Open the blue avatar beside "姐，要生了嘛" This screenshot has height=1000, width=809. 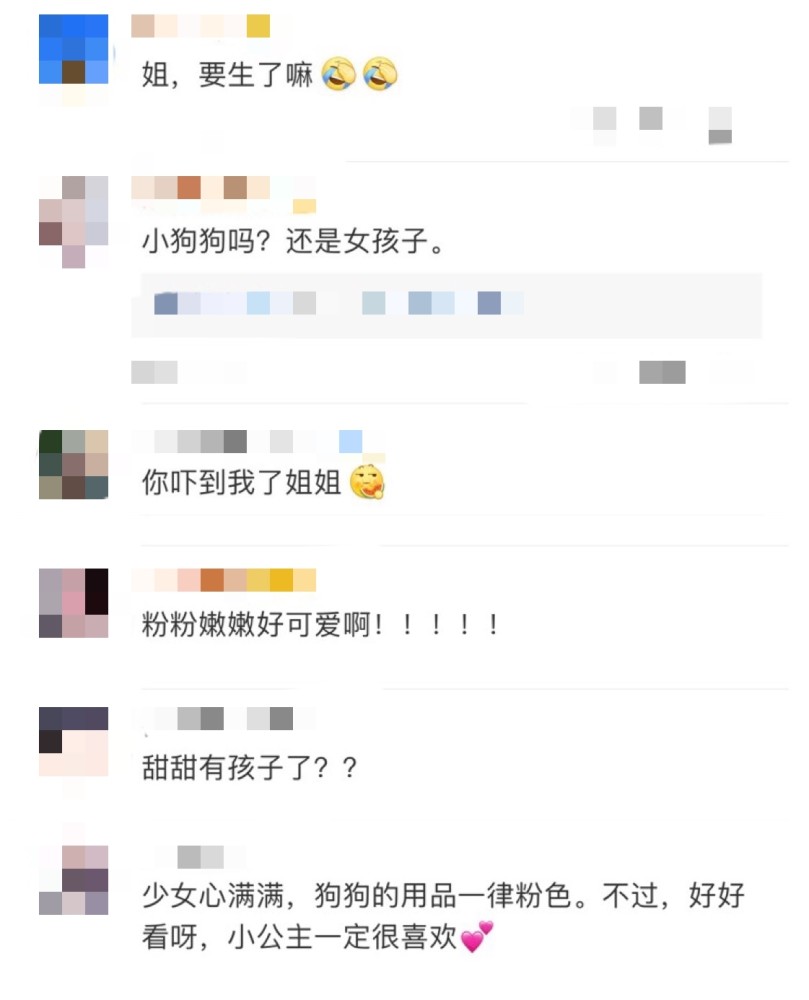click(x=73, y=50)
